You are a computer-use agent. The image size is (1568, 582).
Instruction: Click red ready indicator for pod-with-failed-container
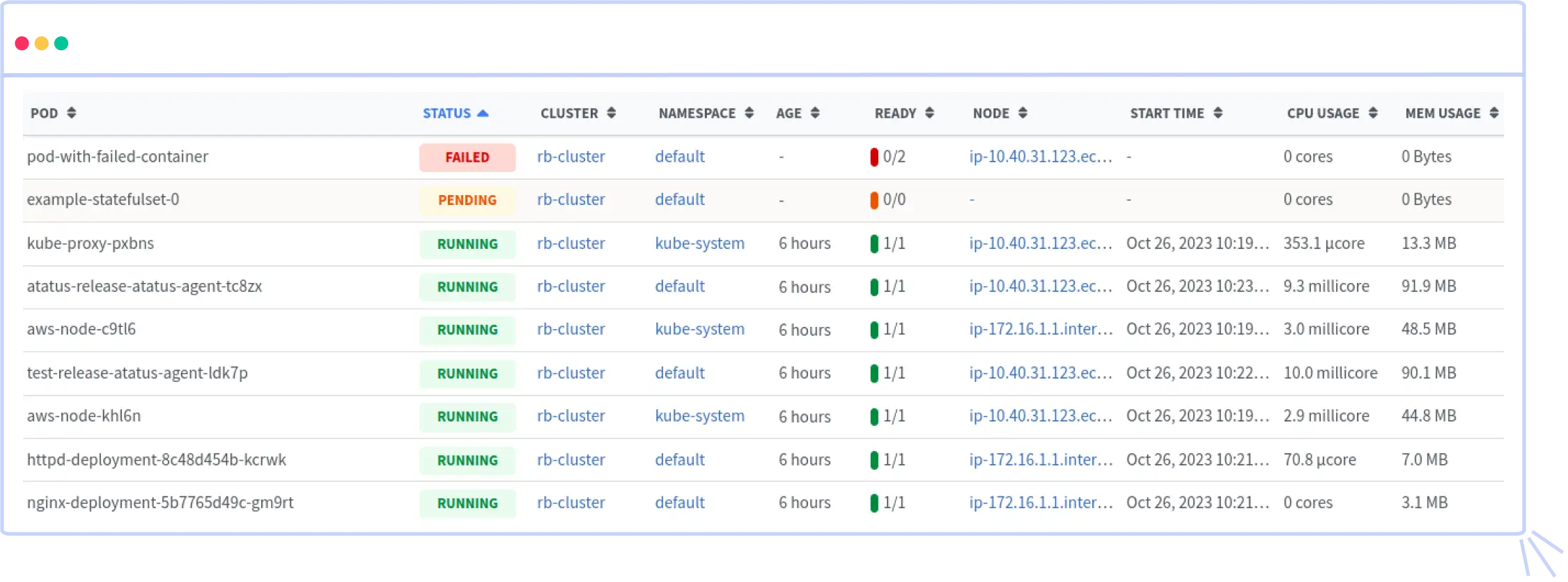click(874, 157)
